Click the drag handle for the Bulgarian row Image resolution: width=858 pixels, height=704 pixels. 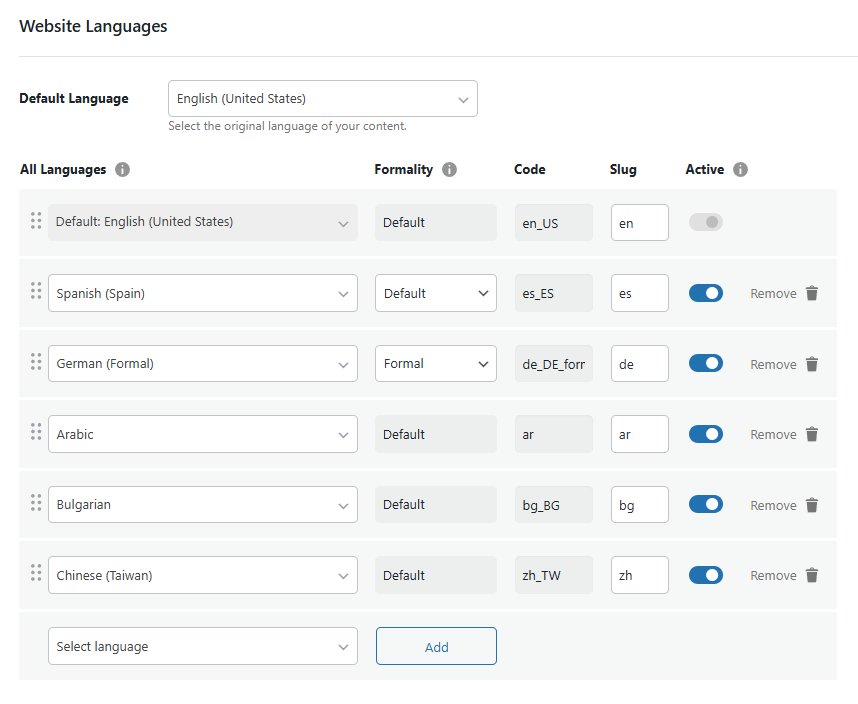coord(36,502)
